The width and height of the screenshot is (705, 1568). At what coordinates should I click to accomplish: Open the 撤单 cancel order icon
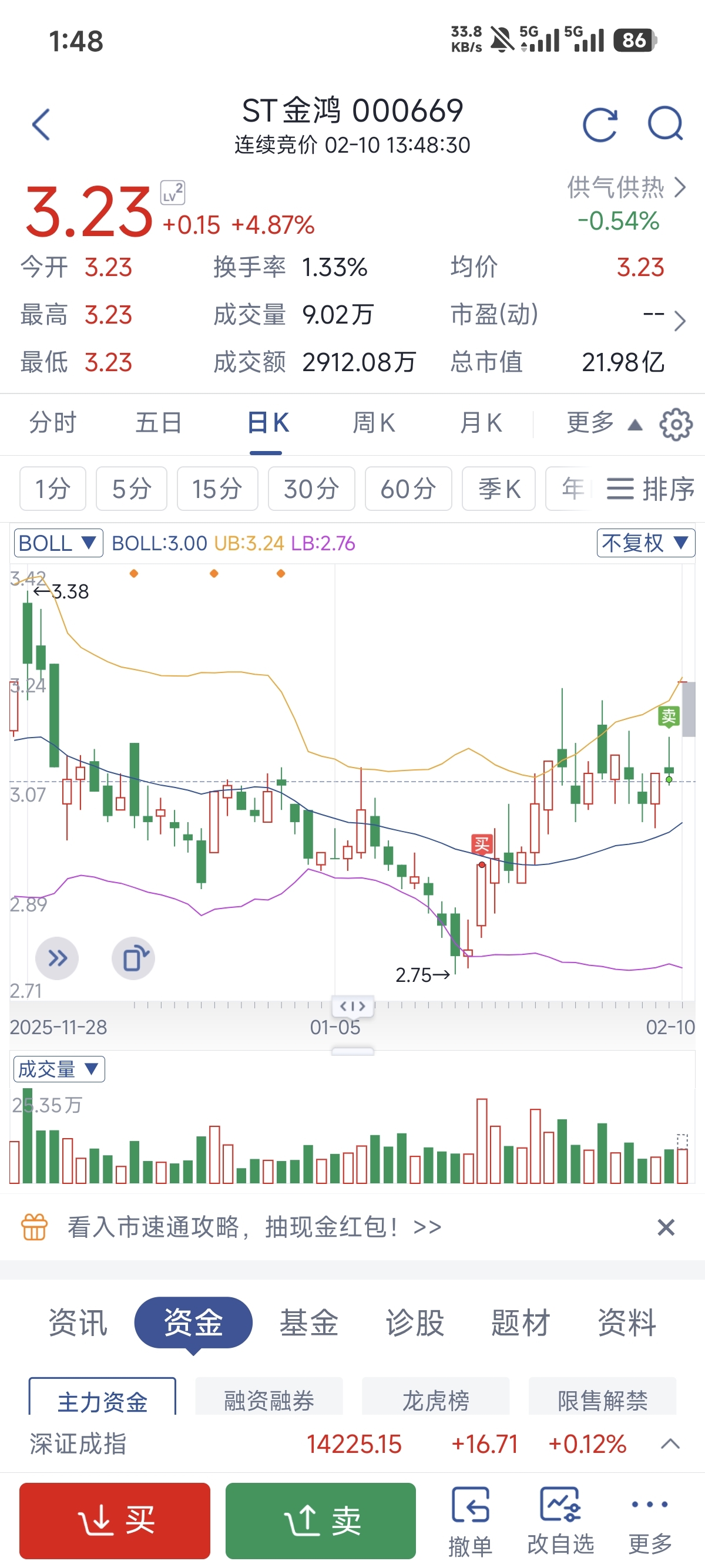pyautogui.click(x=470, y=1519)
